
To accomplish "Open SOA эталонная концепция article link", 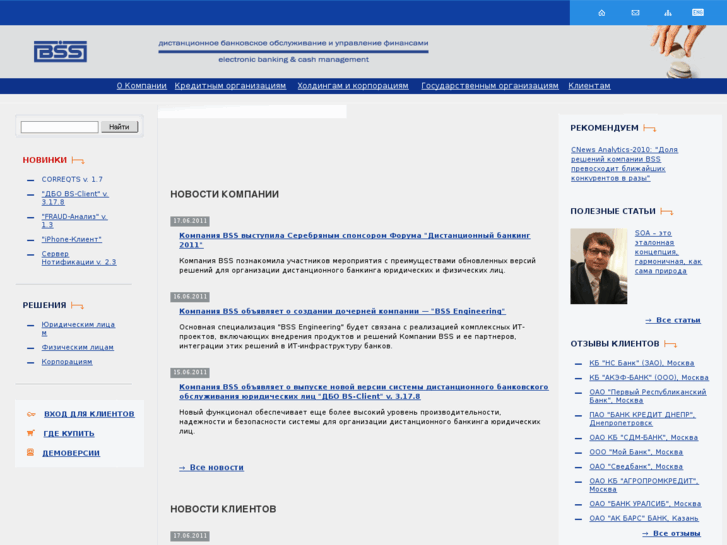I will pos(668,252).
